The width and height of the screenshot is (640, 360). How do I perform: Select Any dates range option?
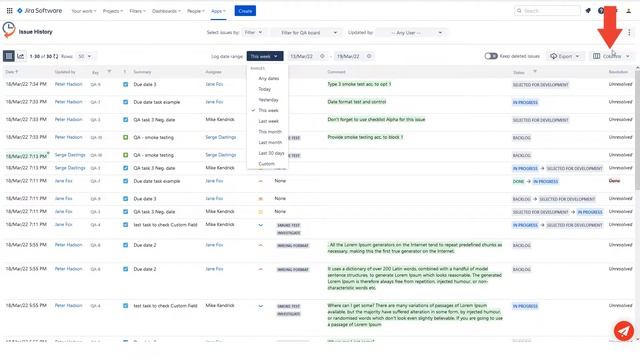[268, 78]
